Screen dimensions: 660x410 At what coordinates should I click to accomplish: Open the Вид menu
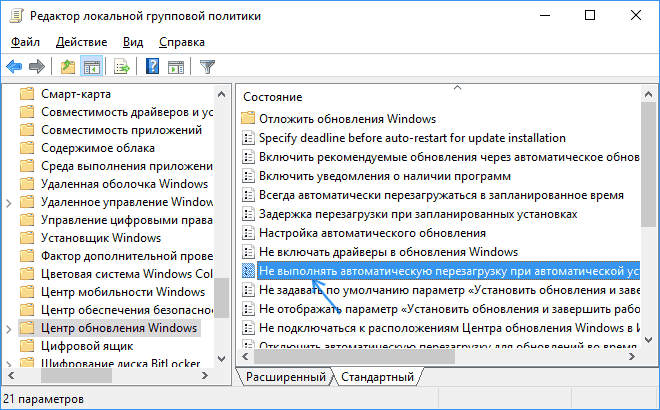(x=134, y=42)
